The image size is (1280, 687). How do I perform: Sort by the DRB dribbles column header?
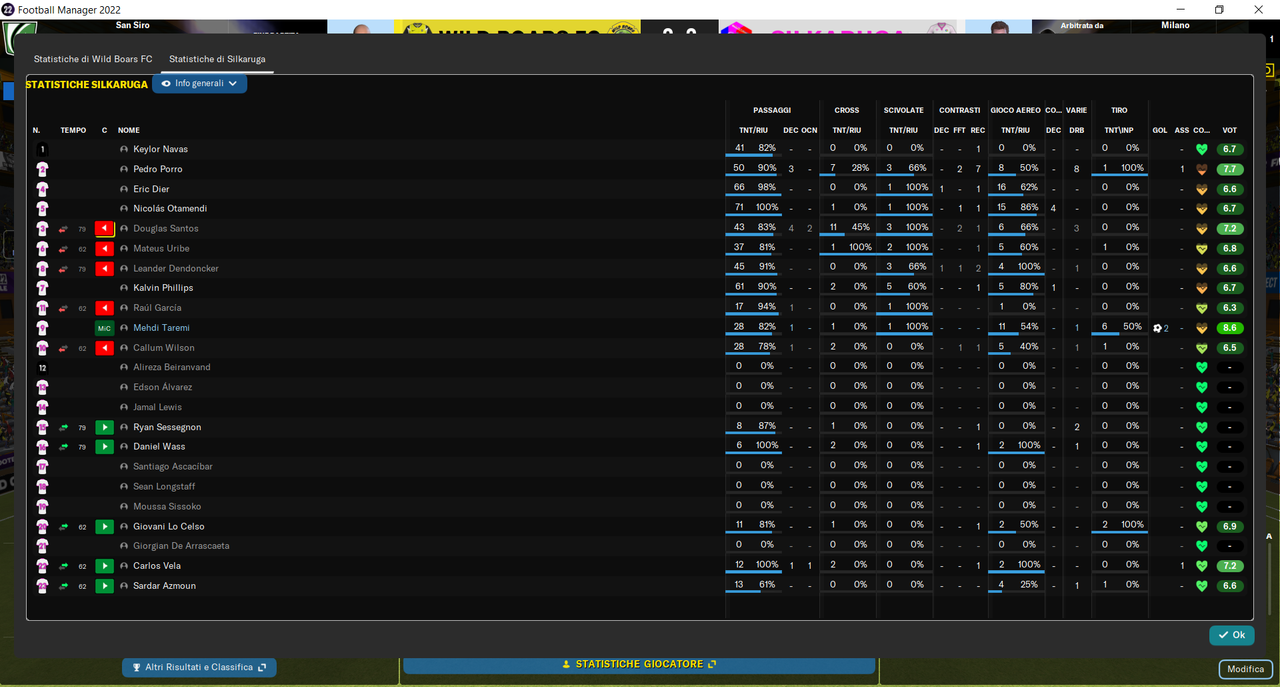click(x=1077, y=130)
